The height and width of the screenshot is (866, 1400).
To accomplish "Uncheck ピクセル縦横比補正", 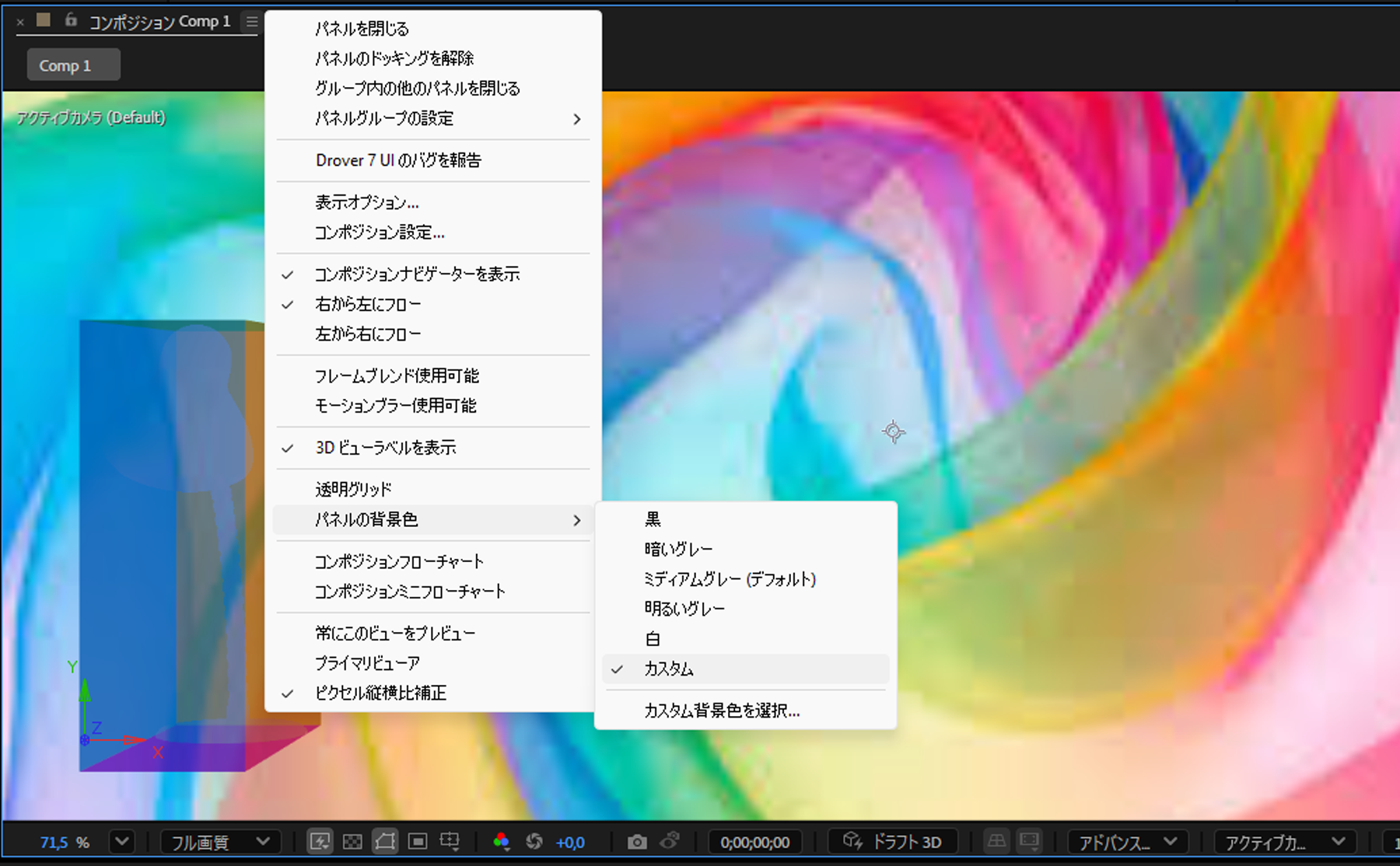I will pyautogui.click(x=379, y=693).
